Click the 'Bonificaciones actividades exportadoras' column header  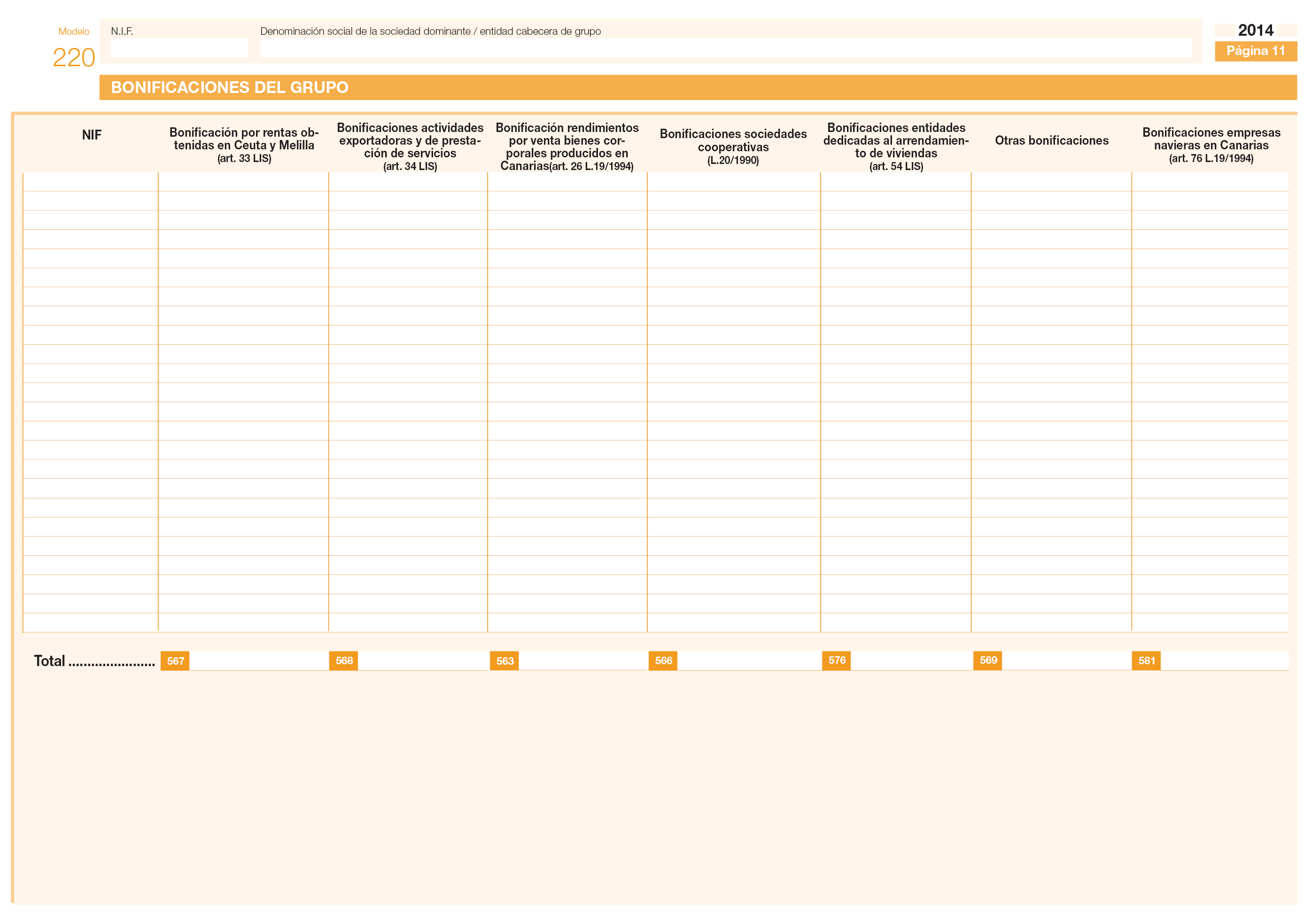coord(410,147)
